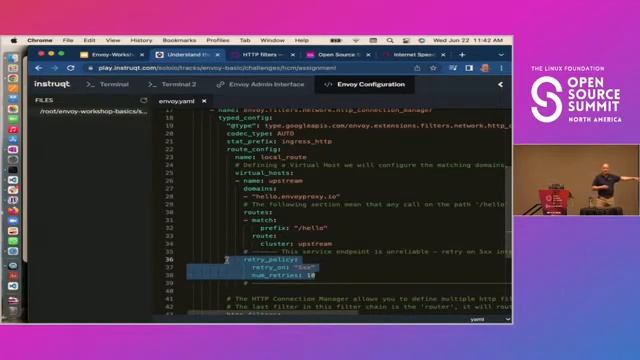The image size is (640, 360).
Task: Switch to the Envoy-Workshop browser tab
Action: [x=112, y=55]
